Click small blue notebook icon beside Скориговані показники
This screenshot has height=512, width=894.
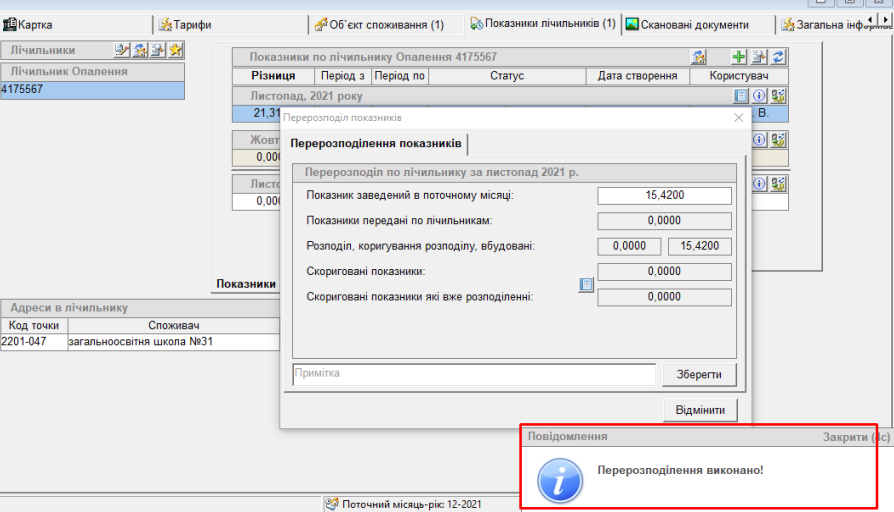pyautogui.click(x=586, y=285)
